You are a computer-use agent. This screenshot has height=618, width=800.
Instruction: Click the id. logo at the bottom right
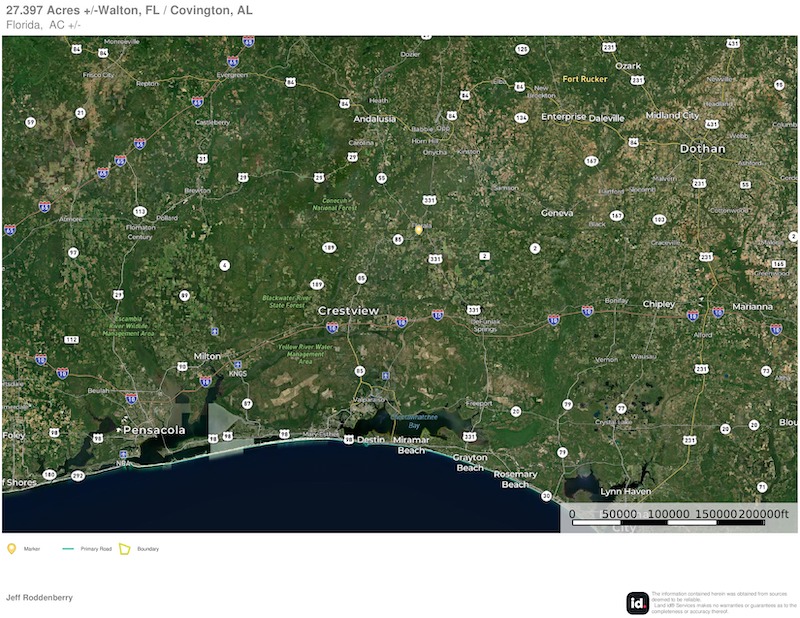637,603
